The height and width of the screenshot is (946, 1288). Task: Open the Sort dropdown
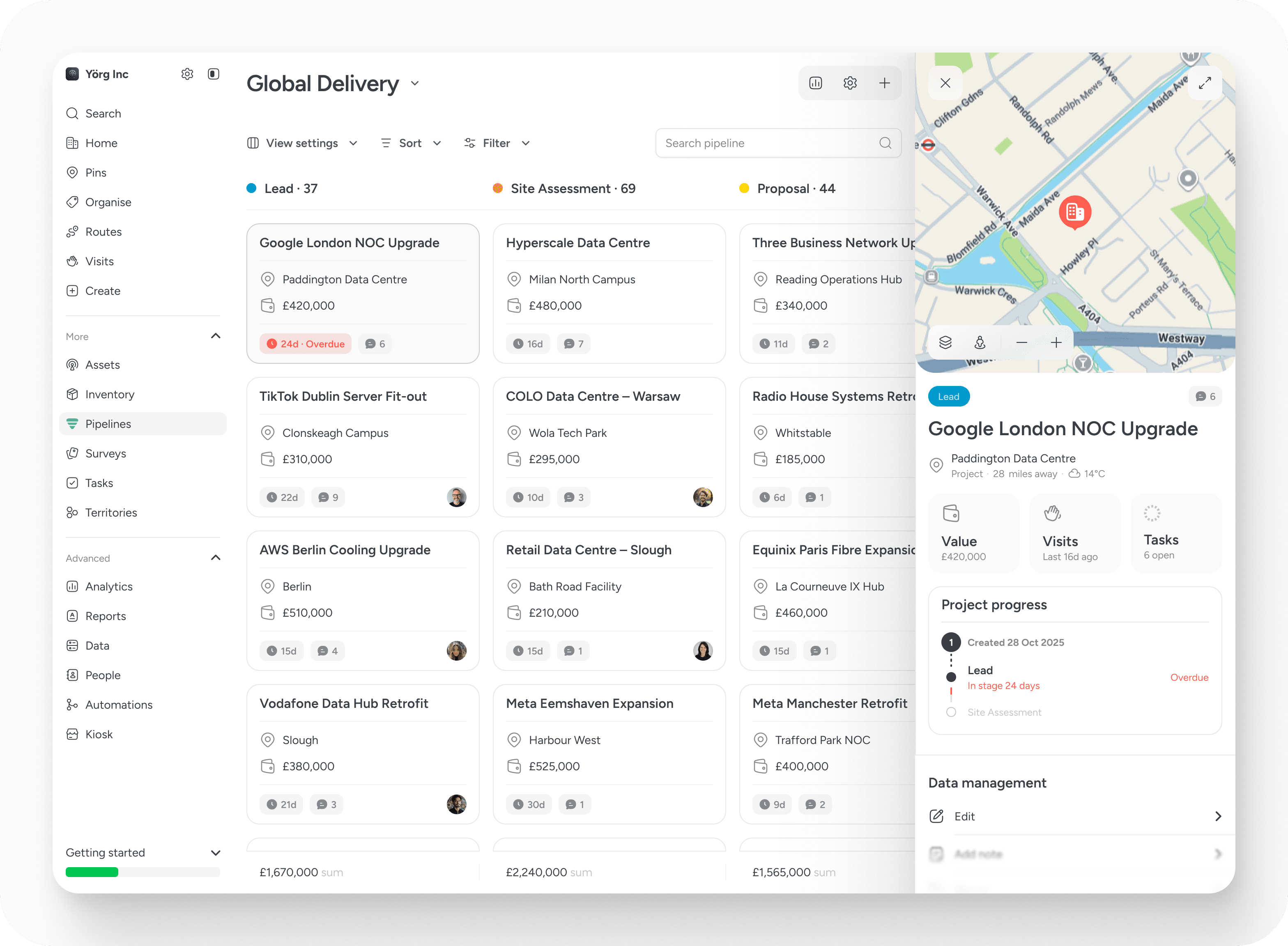[x=411, y=143]
